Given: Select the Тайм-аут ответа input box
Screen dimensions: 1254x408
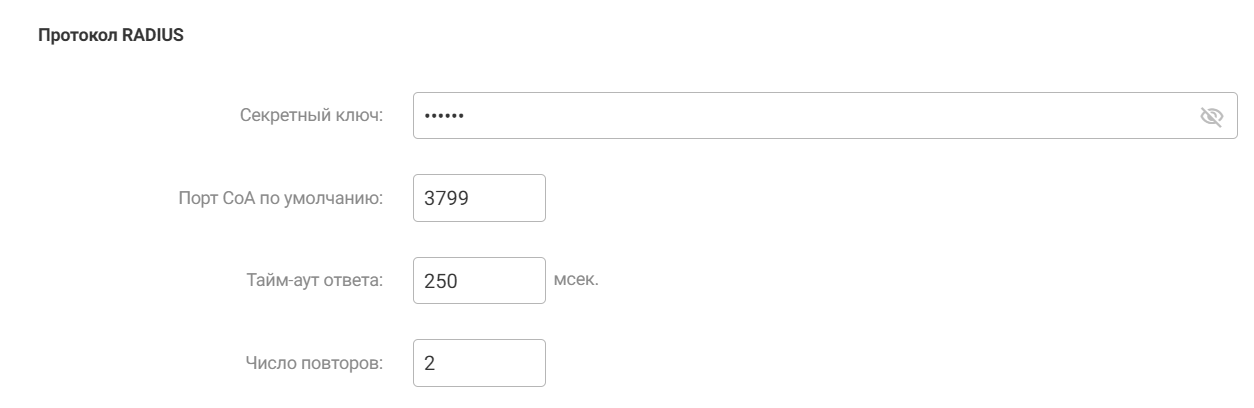Looking at the screenshot, I should pos(479,281).
